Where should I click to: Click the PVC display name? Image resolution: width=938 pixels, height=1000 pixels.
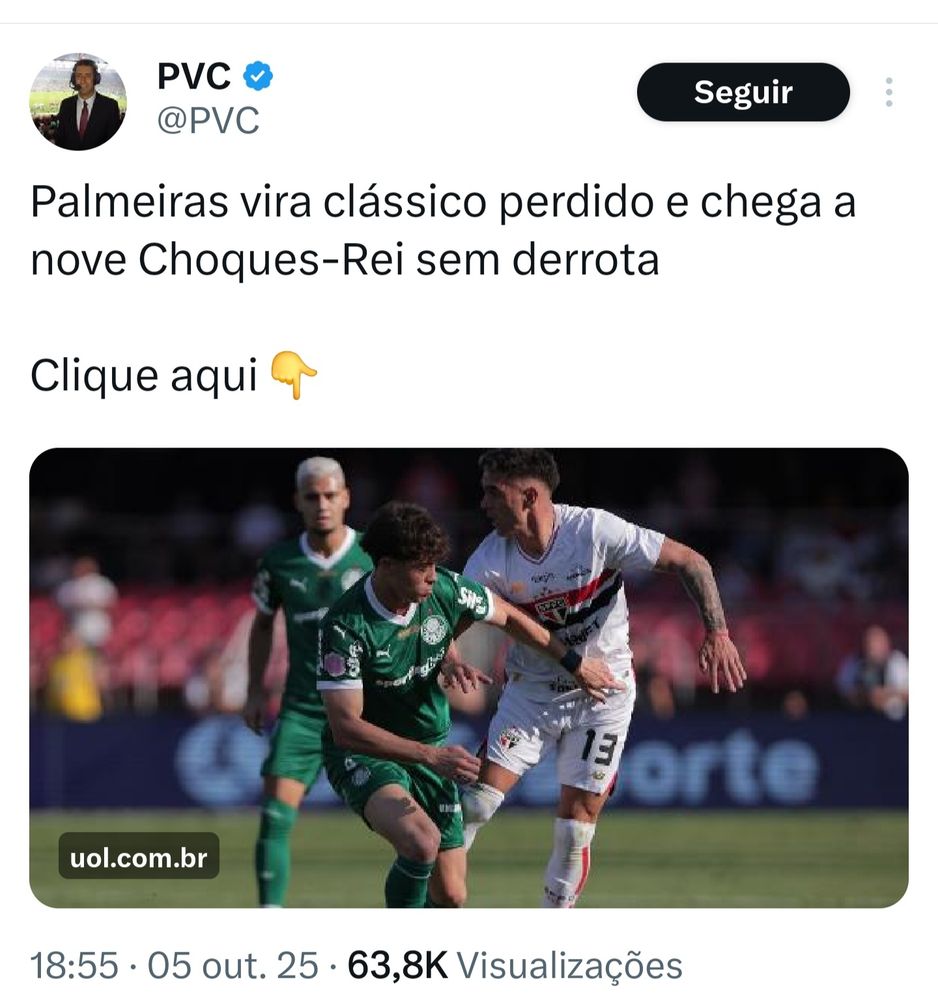coord(194,77)
